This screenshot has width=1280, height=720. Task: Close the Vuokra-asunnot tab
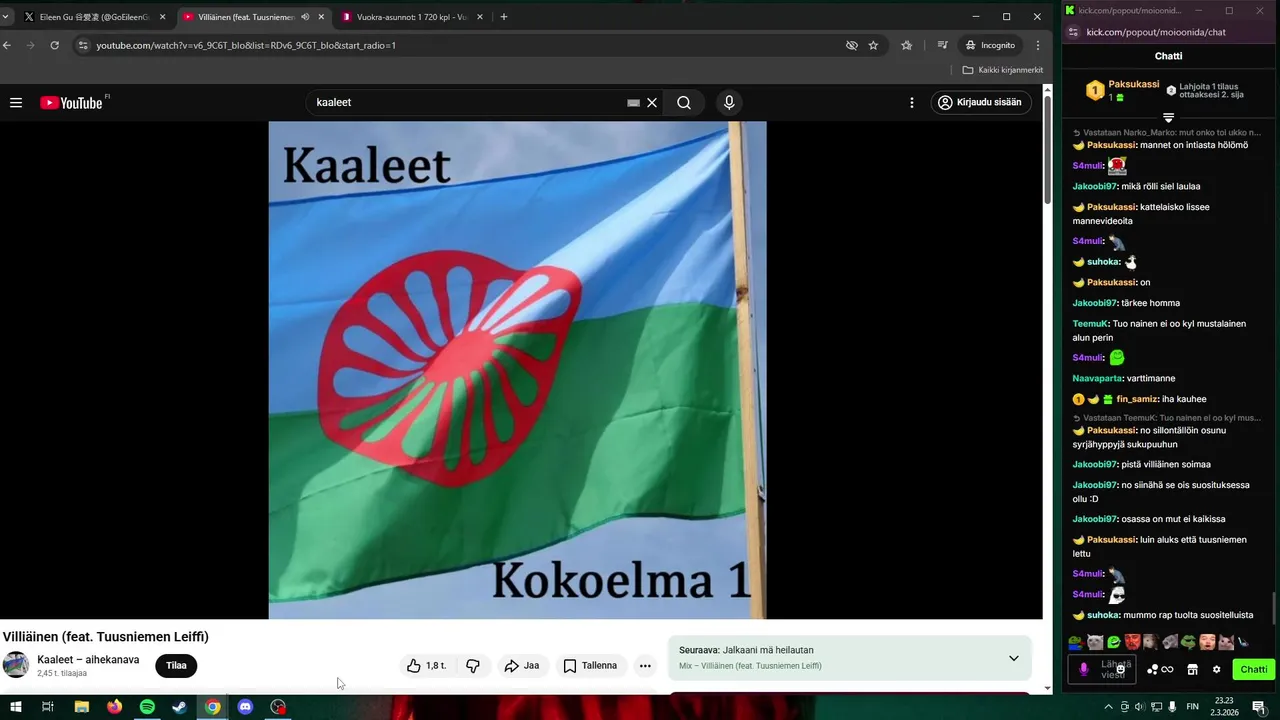[x=479, y=17]
